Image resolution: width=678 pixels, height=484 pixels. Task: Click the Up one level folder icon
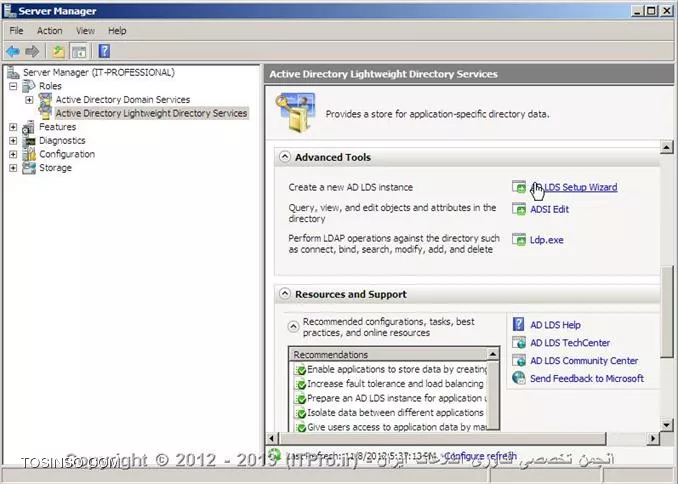[58, 51]
